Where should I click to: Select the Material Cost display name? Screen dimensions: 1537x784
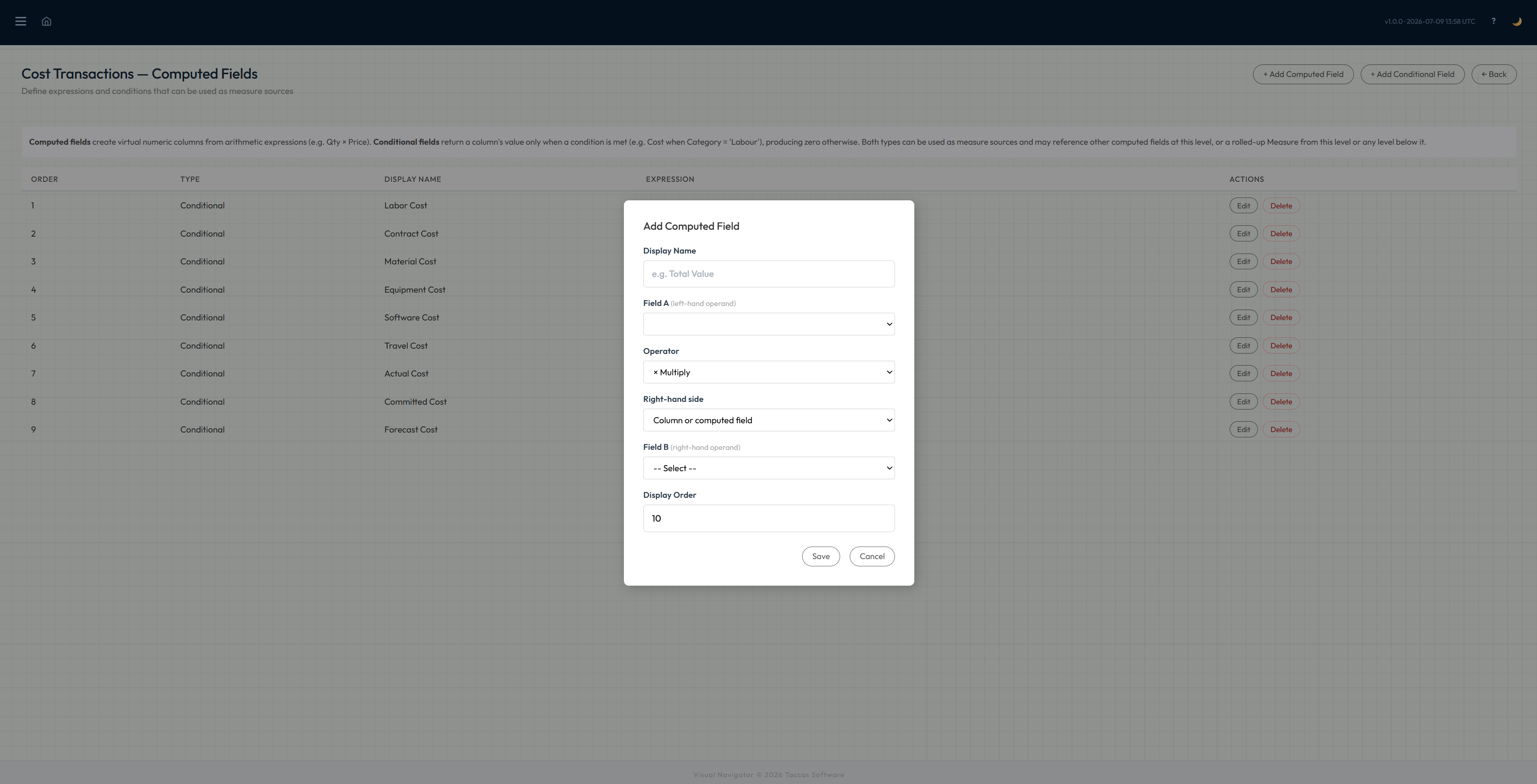pyautogui.click(x=411, y=262)
